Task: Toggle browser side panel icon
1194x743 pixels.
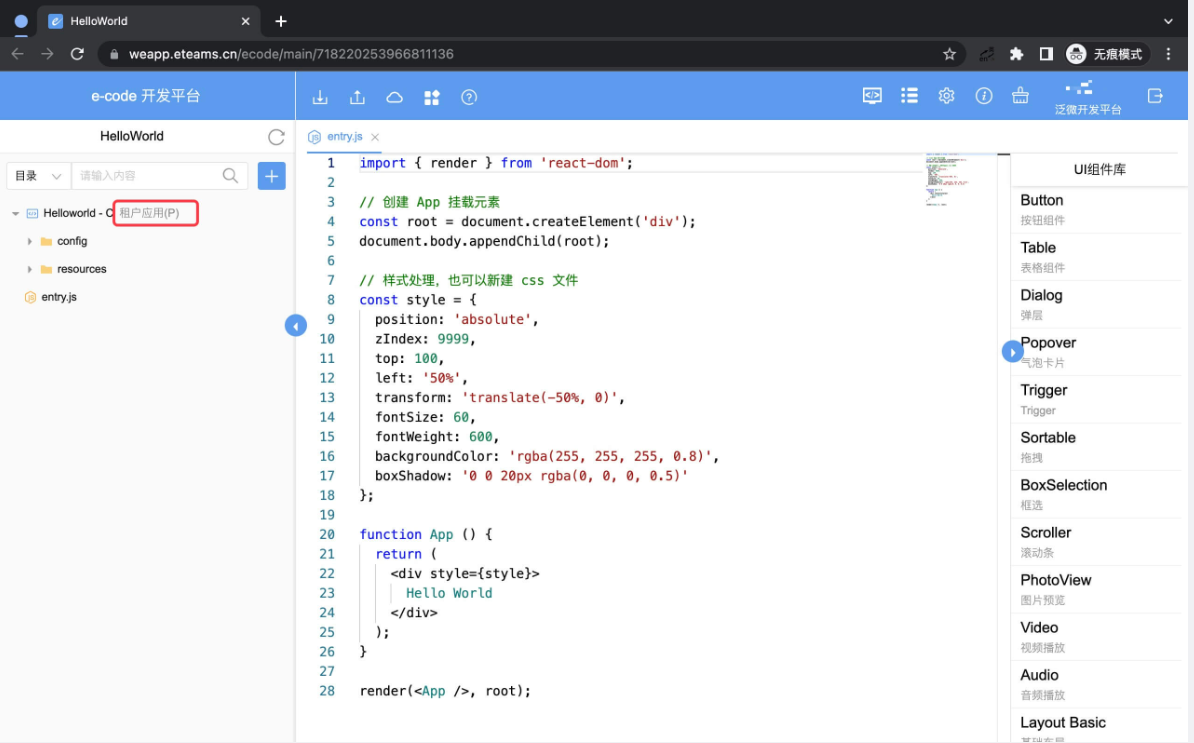Action: (x=1046, y=54)
